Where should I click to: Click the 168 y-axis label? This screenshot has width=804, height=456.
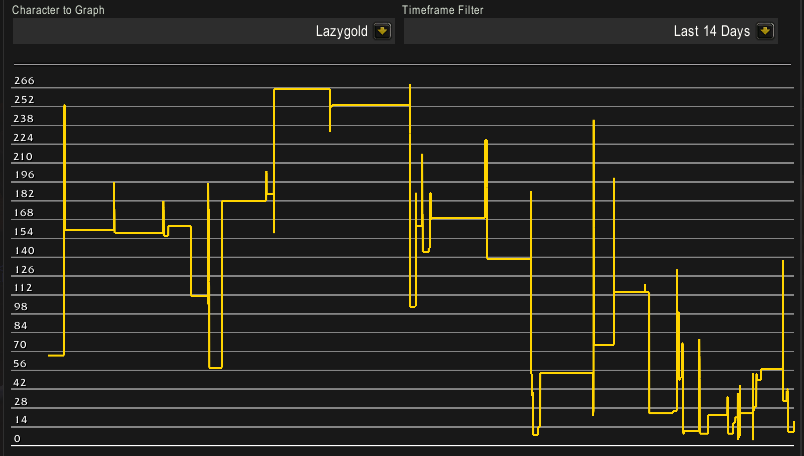coord(24,213)
